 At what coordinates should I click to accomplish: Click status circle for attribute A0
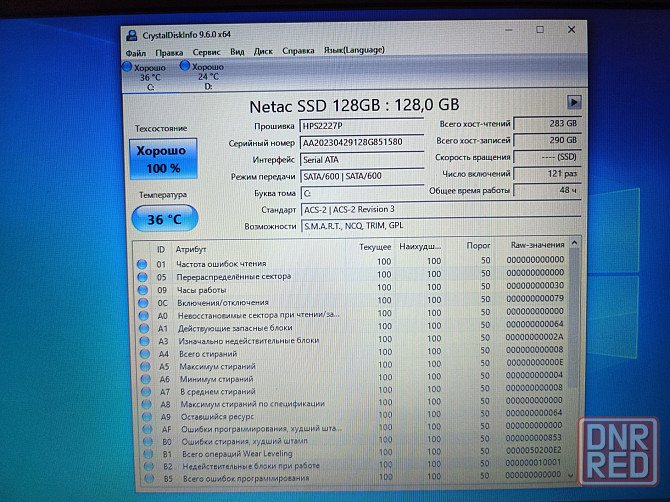pos(144,316)
